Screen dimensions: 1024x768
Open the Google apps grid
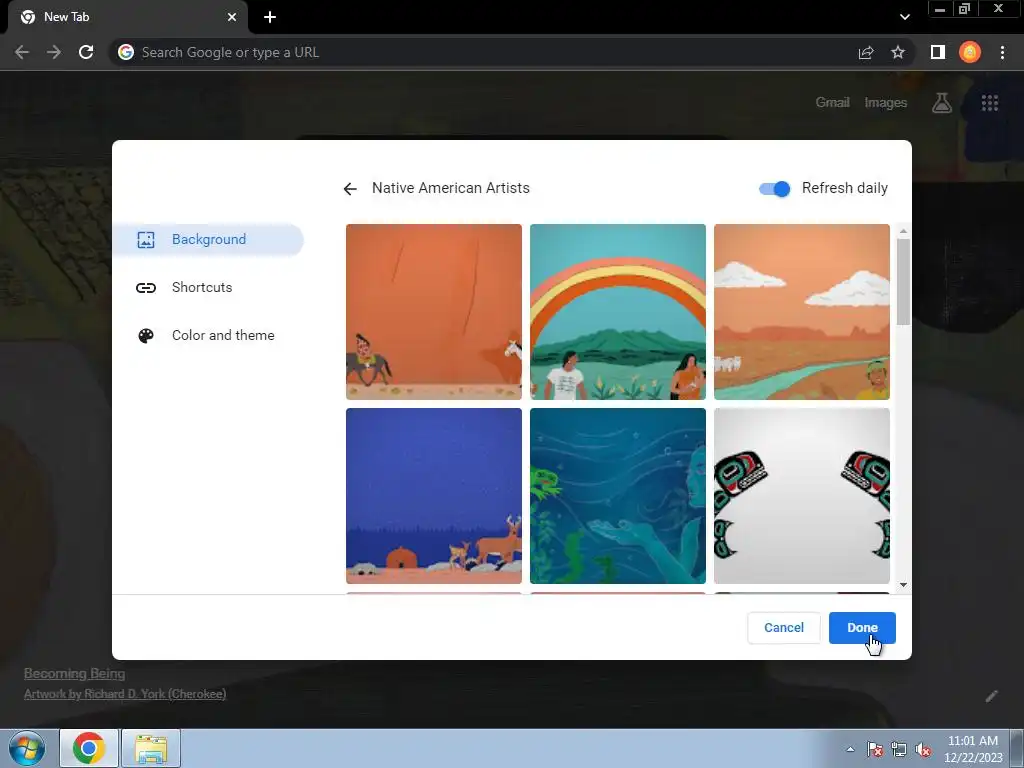coord(989,103)
